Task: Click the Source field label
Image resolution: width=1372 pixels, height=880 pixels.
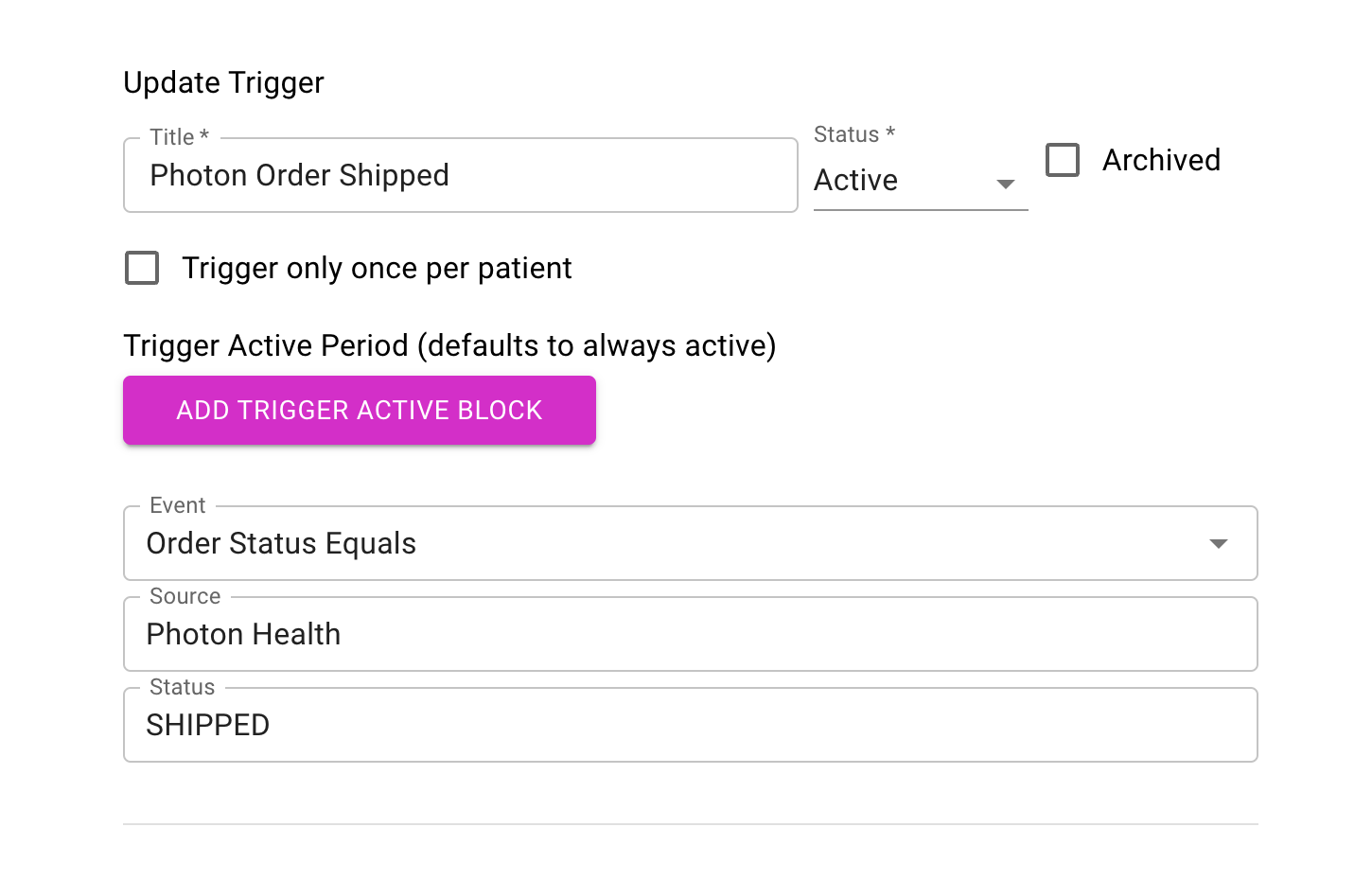Action: (185, 596)
